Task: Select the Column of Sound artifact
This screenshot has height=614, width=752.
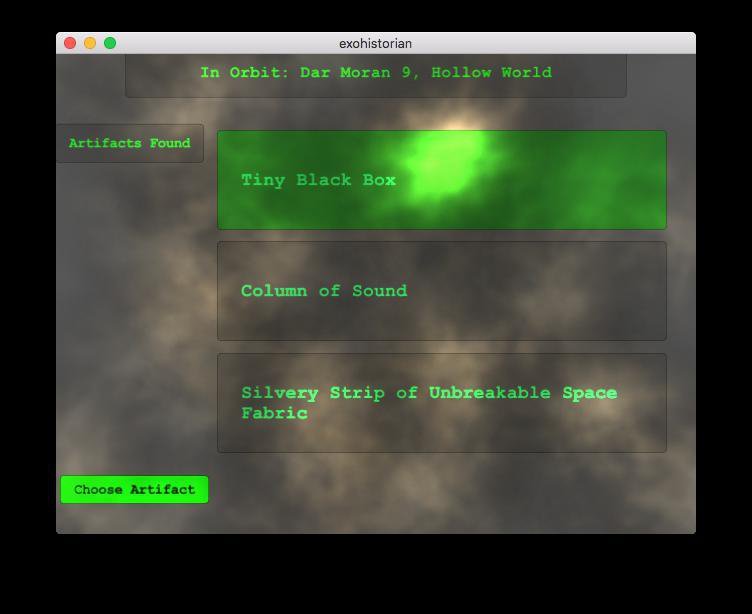Action: (x=442, y=291)
